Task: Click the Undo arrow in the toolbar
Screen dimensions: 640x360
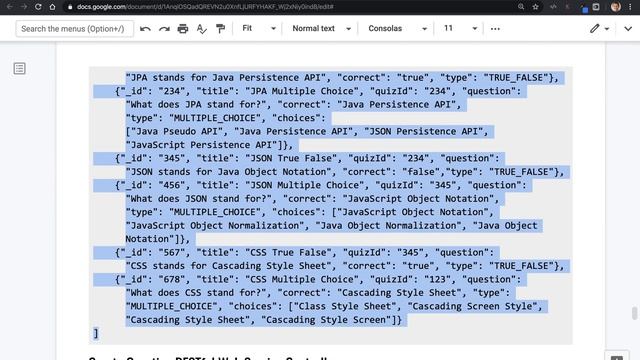Action: click(x=145, y=29)
